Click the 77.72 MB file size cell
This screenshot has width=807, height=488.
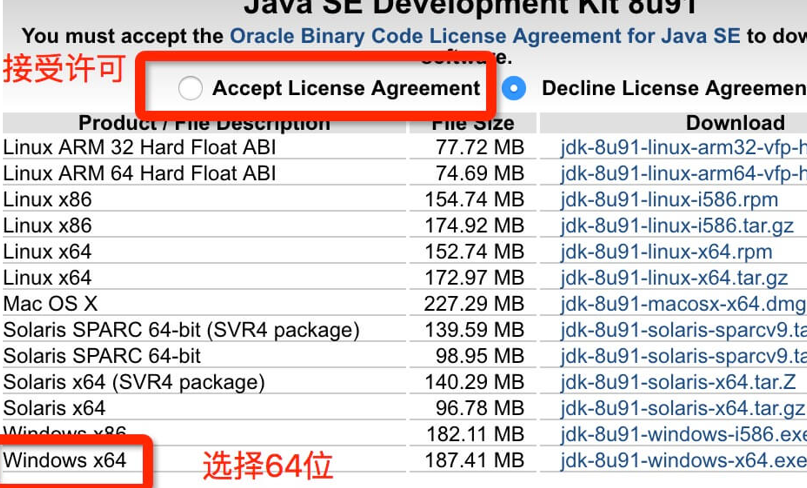pos(480,148)
